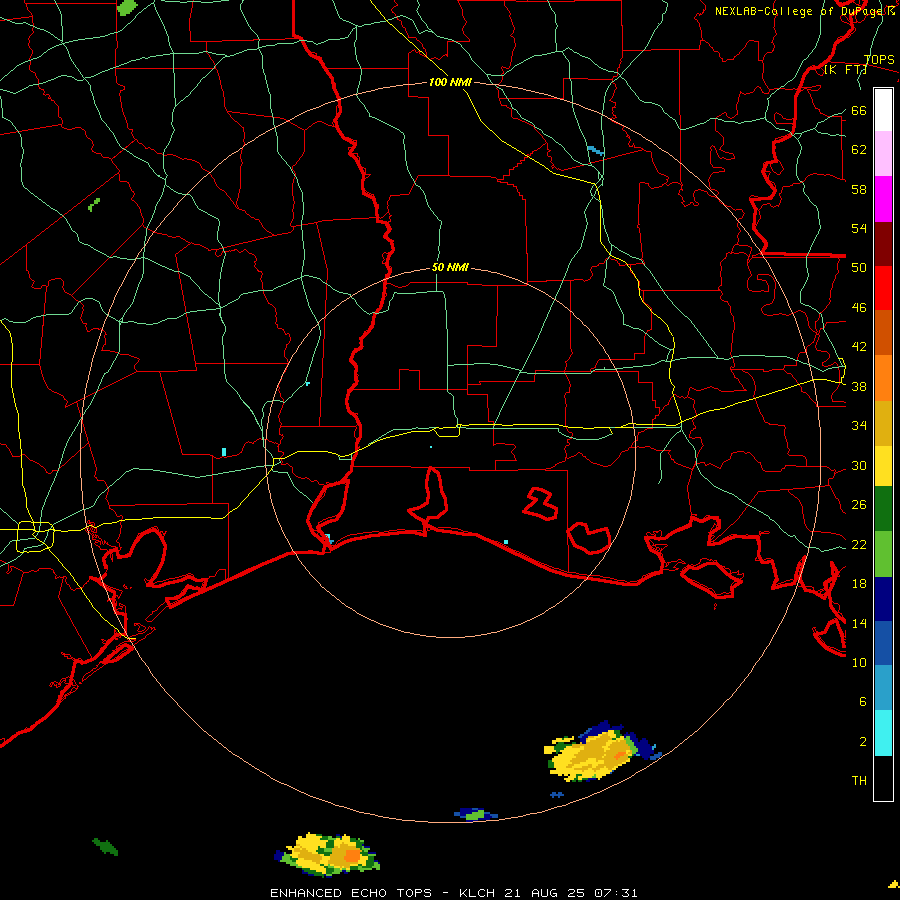Click the legend value 58

[859, 189]
